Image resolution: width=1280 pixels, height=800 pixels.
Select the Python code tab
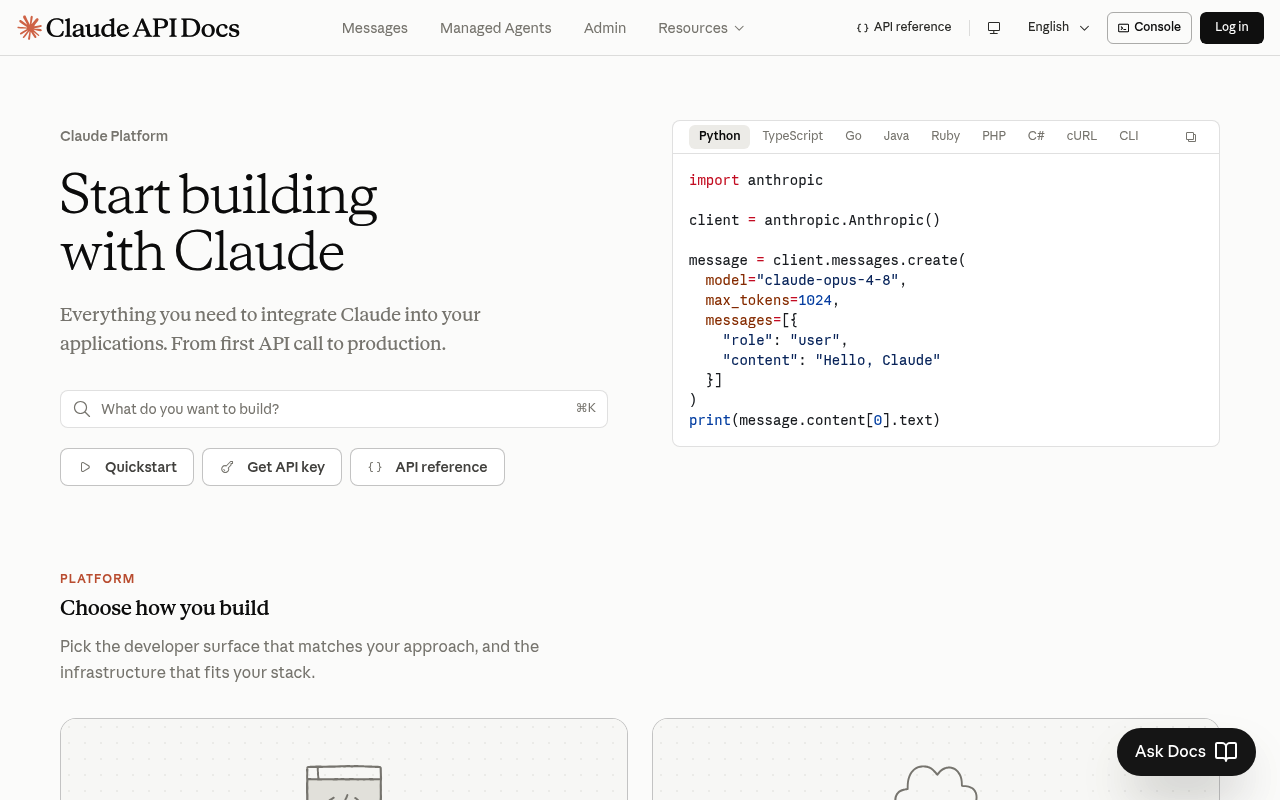tap(720, 136)
